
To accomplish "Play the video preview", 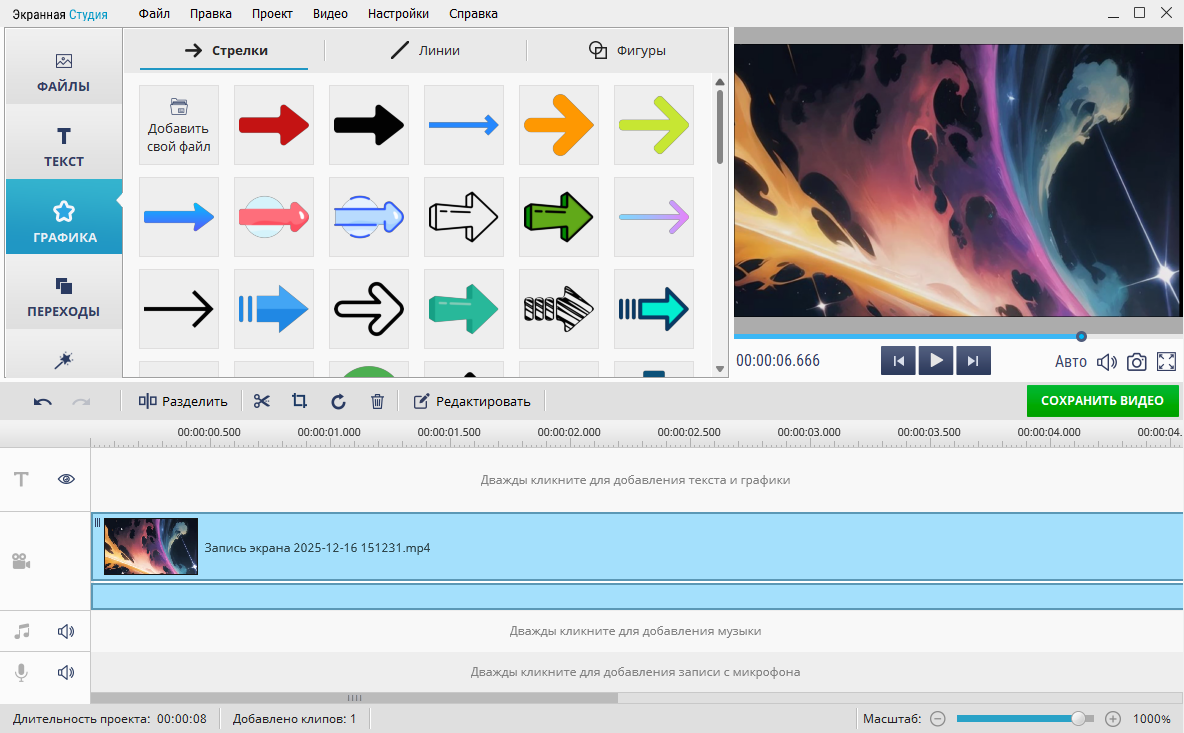I will [x=936, y=361].
